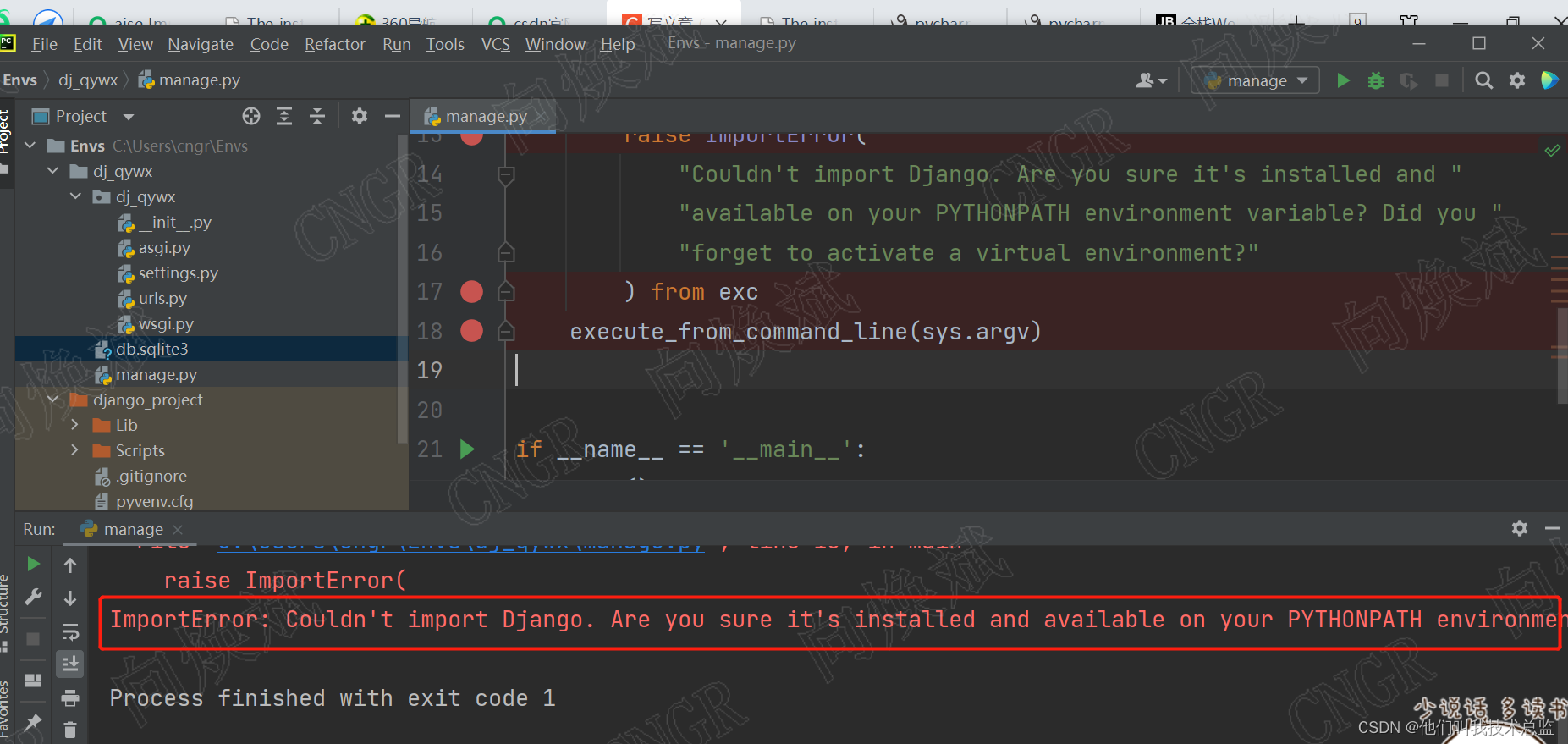Toggle code fold marker at line 16
This screenshot has width=1568, height=744.
[506, 252]
